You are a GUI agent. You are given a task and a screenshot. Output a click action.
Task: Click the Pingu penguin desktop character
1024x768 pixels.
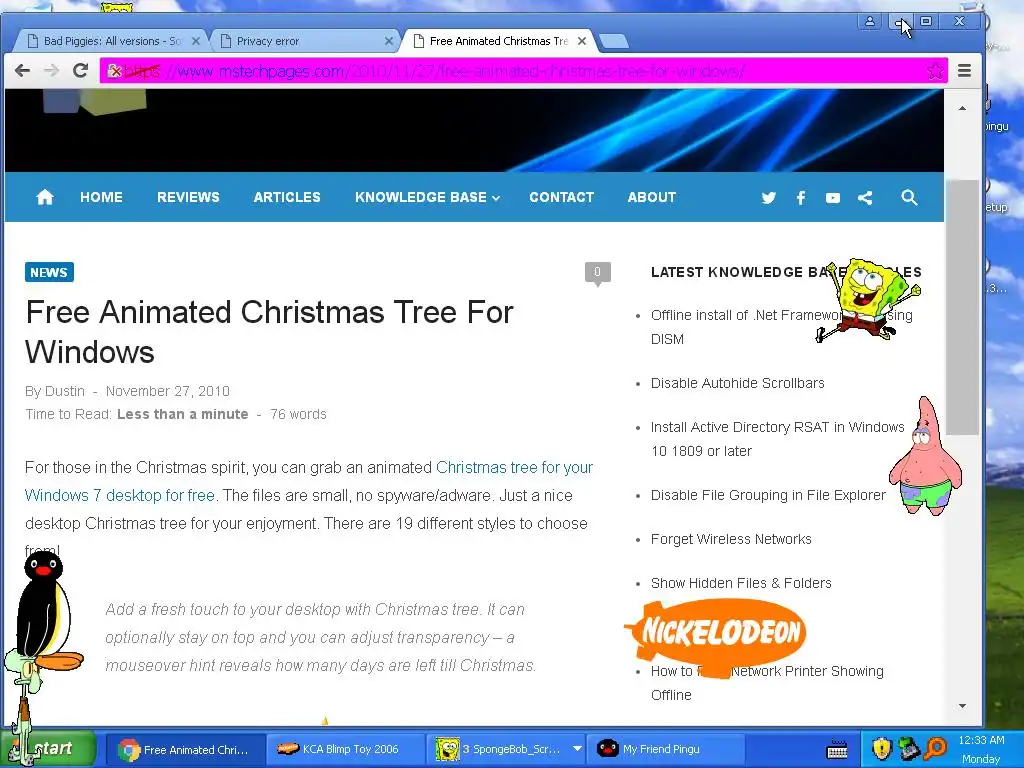click(x=46, y=611)
